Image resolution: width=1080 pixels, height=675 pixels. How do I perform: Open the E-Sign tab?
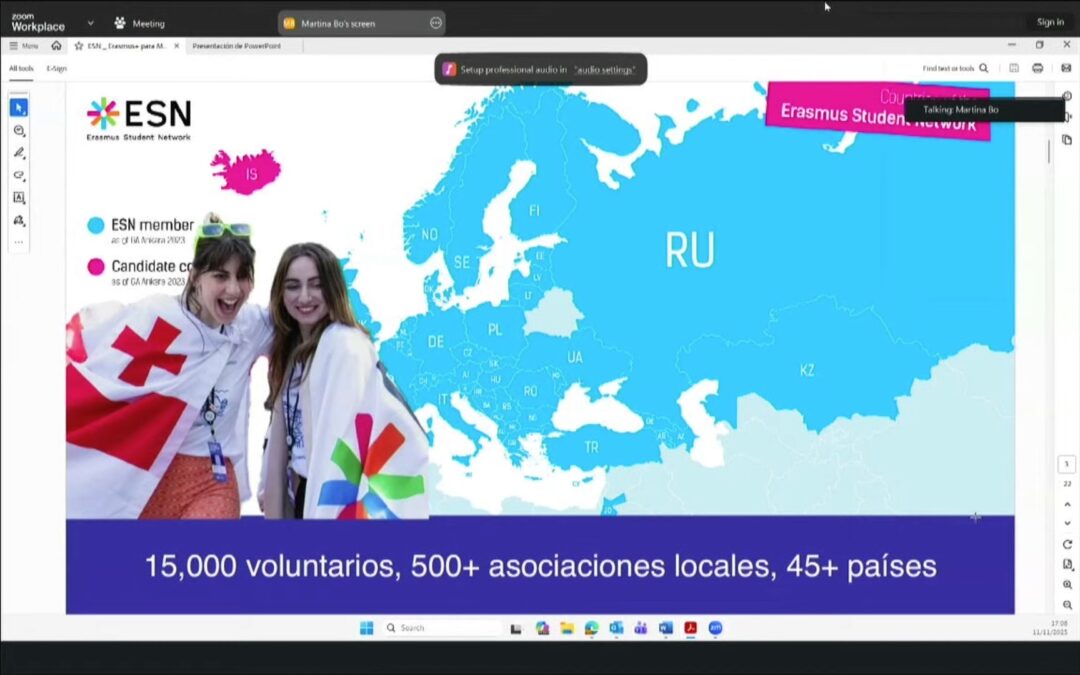(x=57, y=68)
